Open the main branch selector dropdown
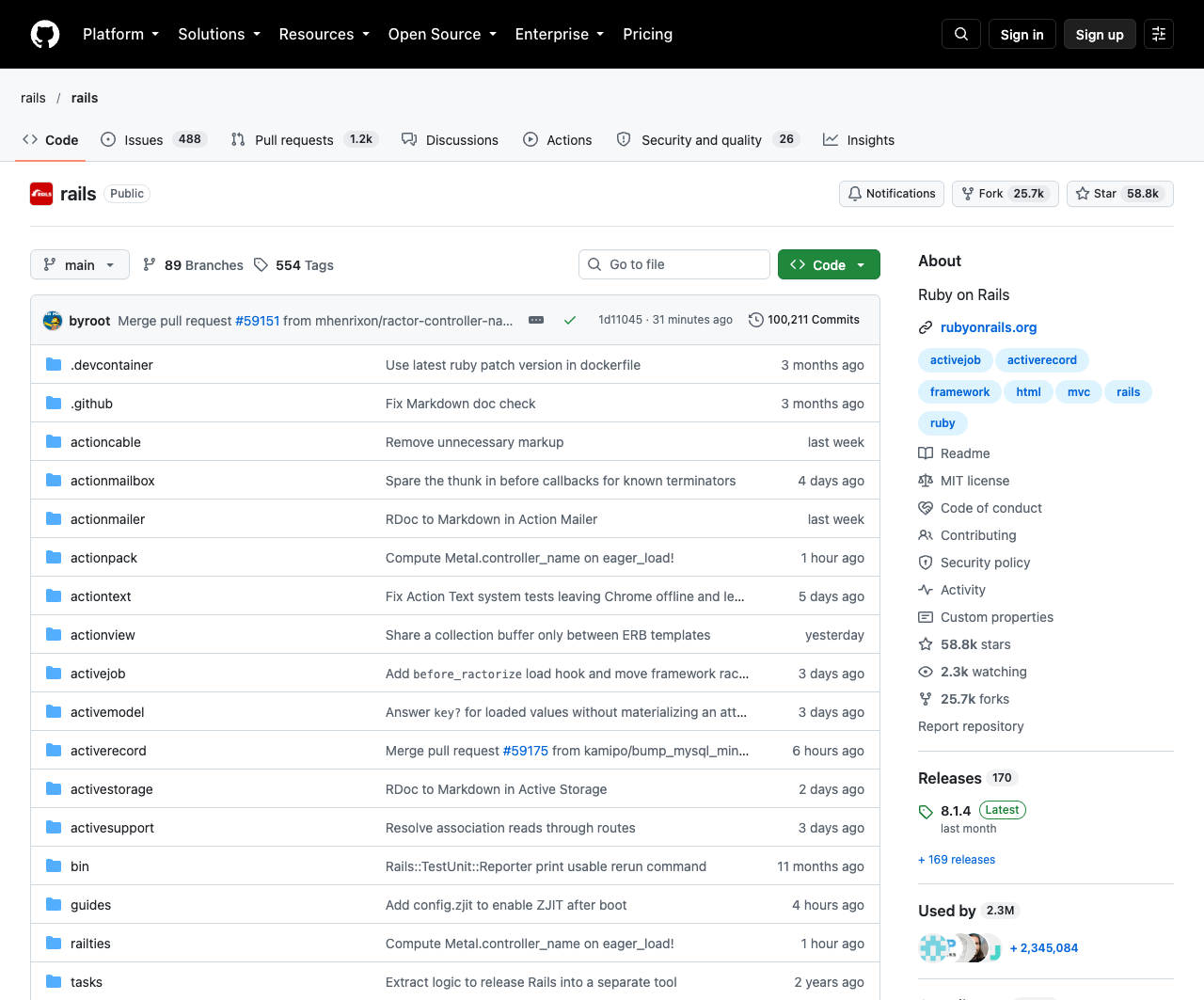This screenshot has height=1000, width=1204. (79, 265)
